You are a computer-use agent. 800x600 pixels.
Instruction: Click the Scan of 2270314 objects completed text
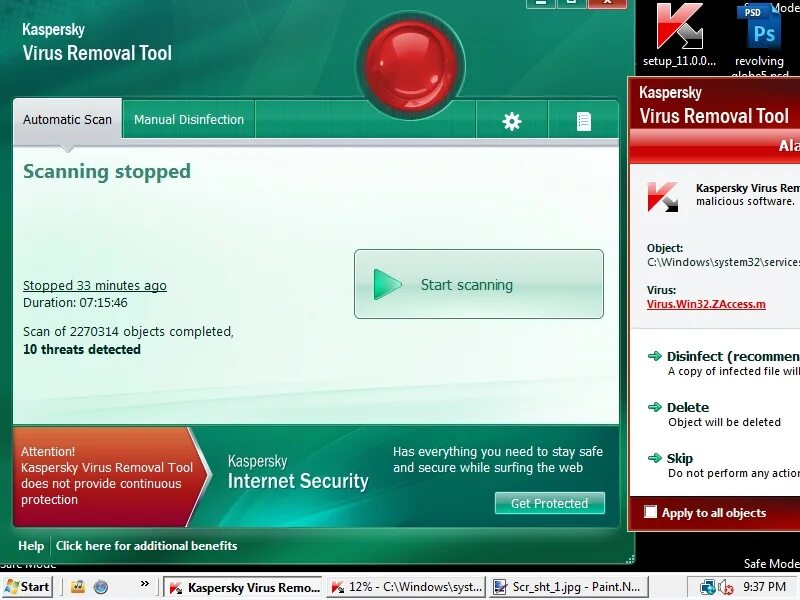pos(128,332)
